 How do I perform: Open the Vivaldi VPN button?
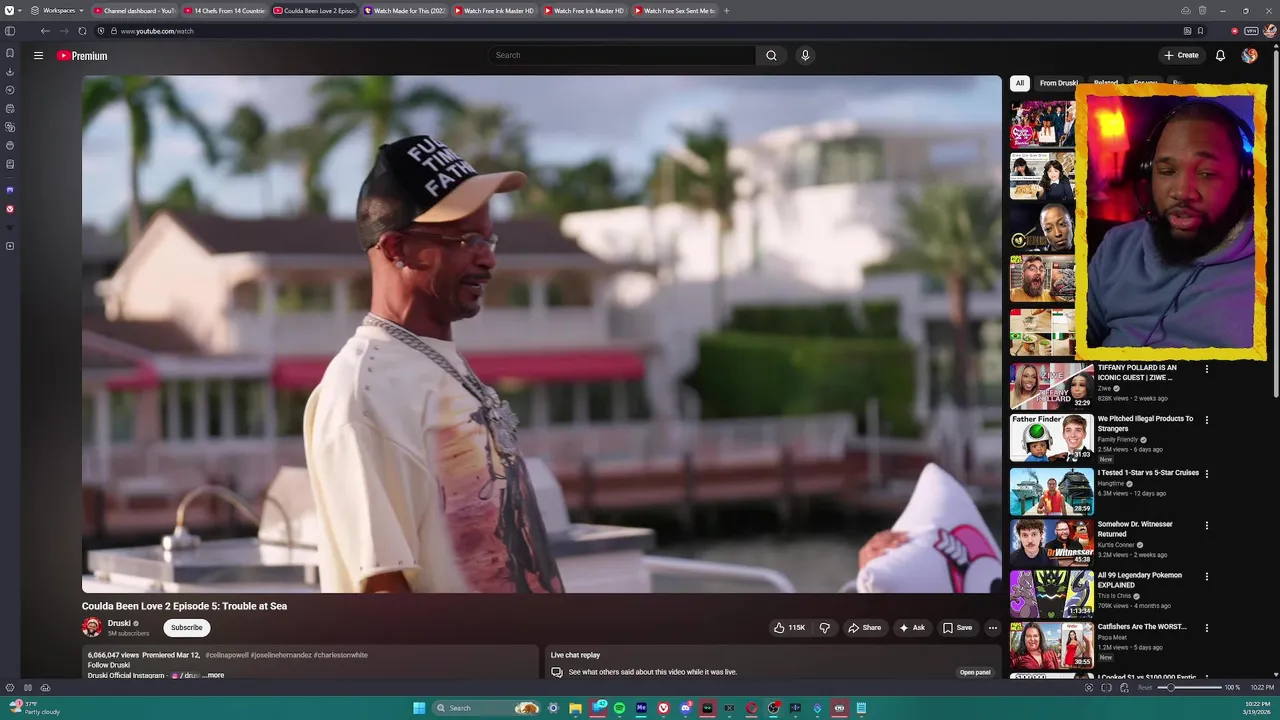click(1251, 31)
